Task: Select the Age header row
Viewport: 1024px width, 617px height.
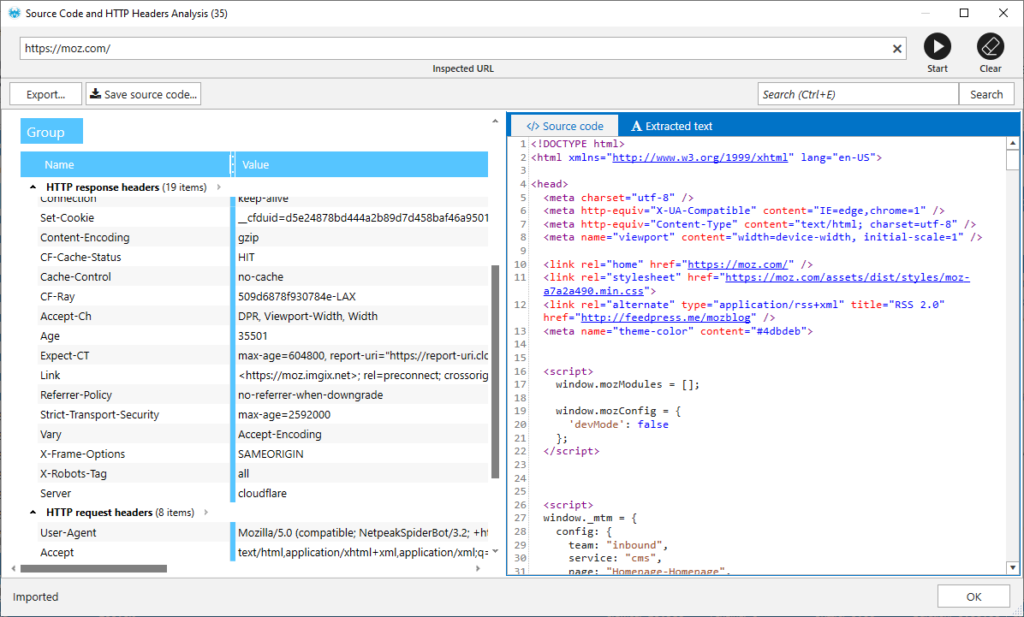Action: (x=263, y=336)
